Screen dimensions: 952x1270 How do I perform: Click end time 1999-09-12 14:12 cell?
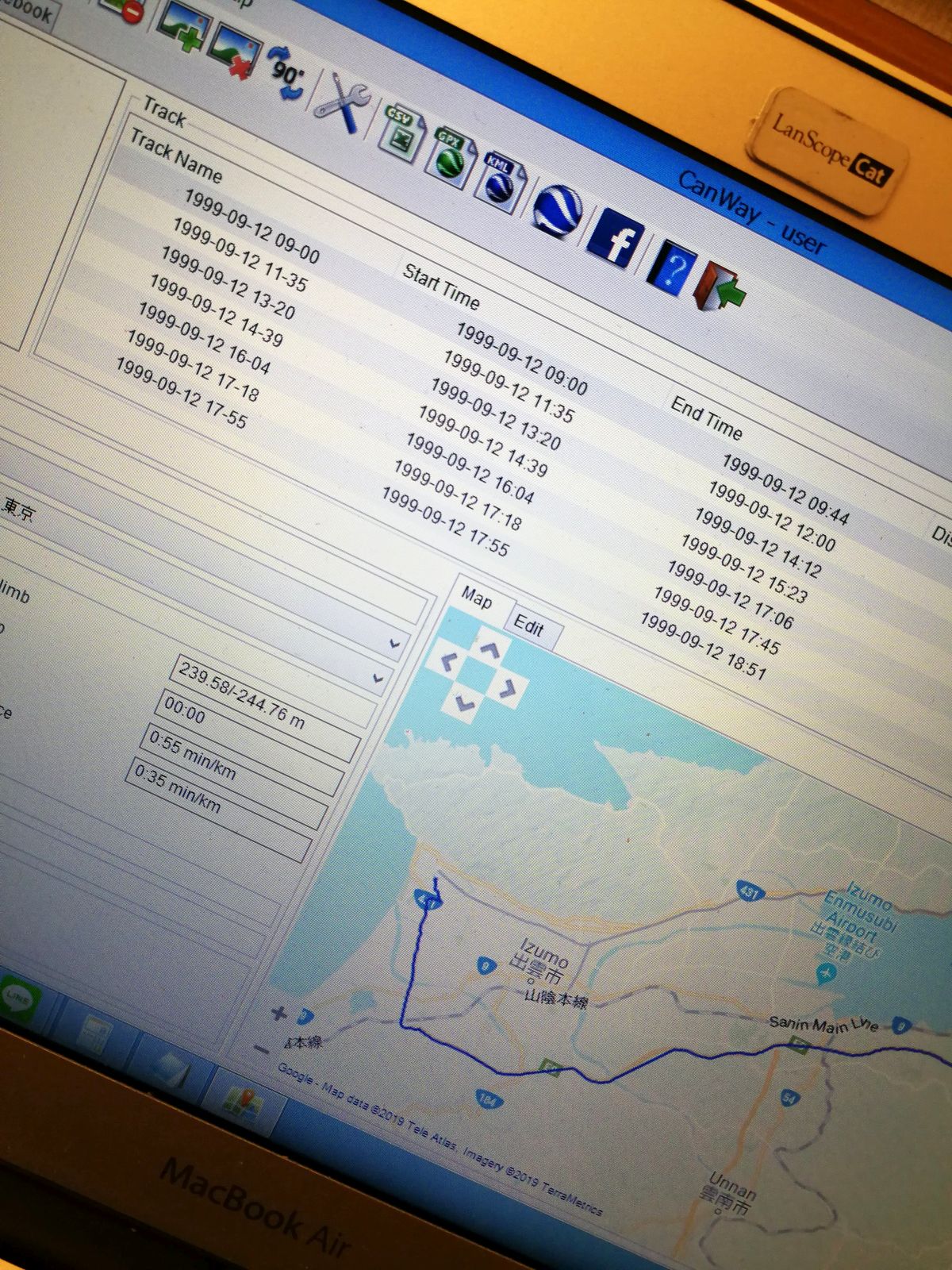point(758,543)
